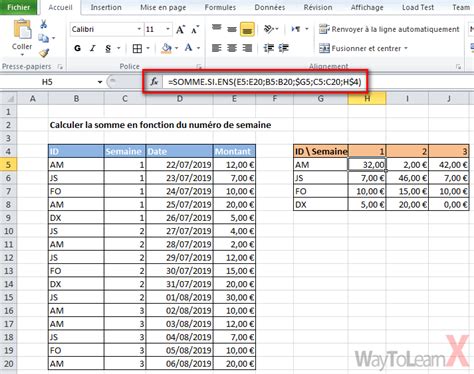The height and width of the screenshot is (374, 474).
Task: Switch to the Load Test tab
Action: (418, 7)
